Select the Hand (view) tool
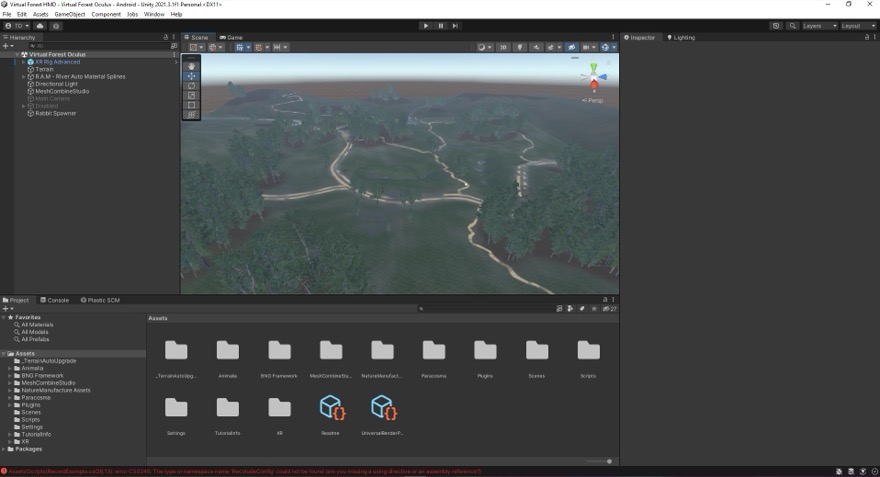This screenshot has height=477, width=880. pyautogui.click(x=191, y=66)
